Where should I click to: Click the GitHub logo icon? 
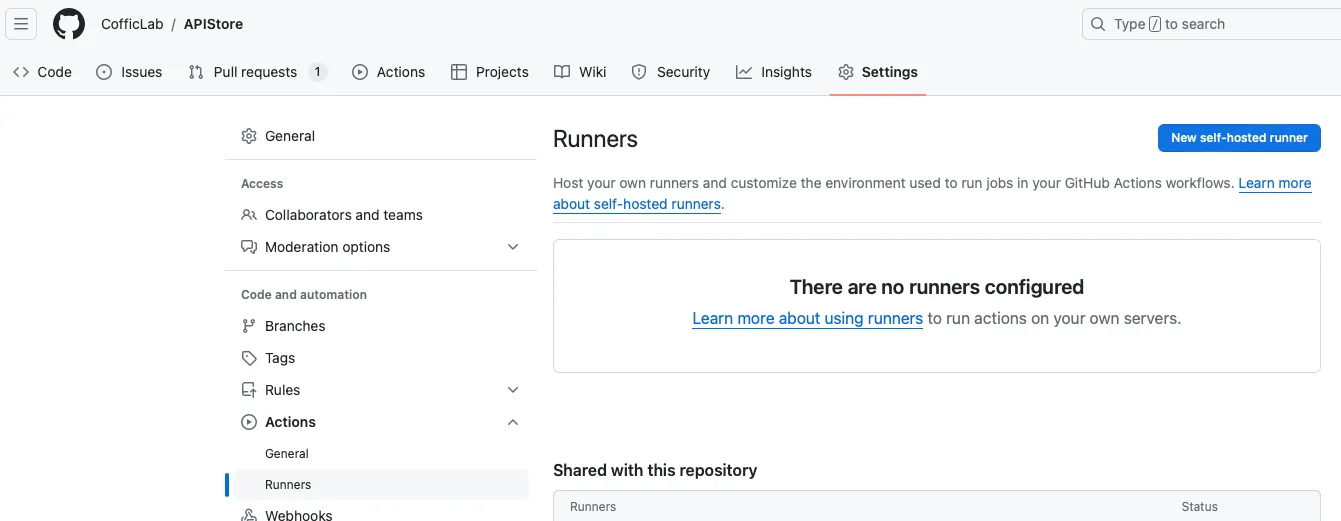[x=69, y=24]
